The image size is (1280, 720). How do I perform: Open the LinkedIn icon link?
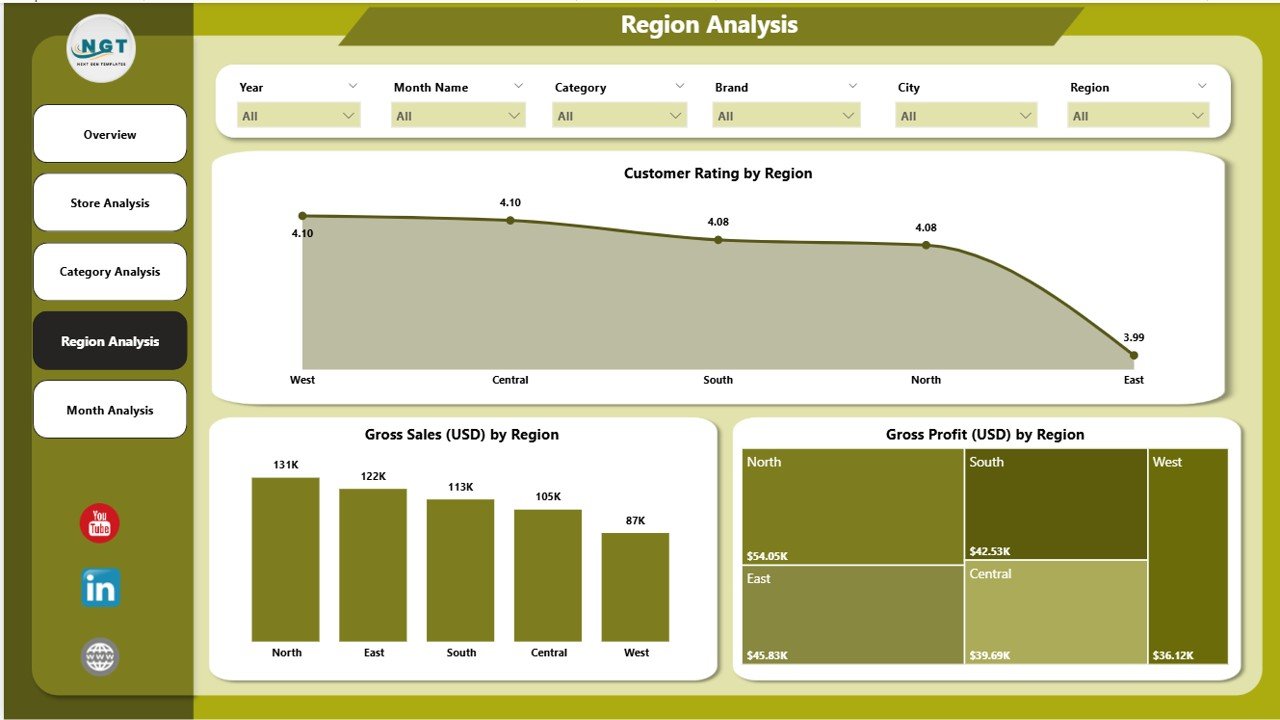tap(100, 588)
